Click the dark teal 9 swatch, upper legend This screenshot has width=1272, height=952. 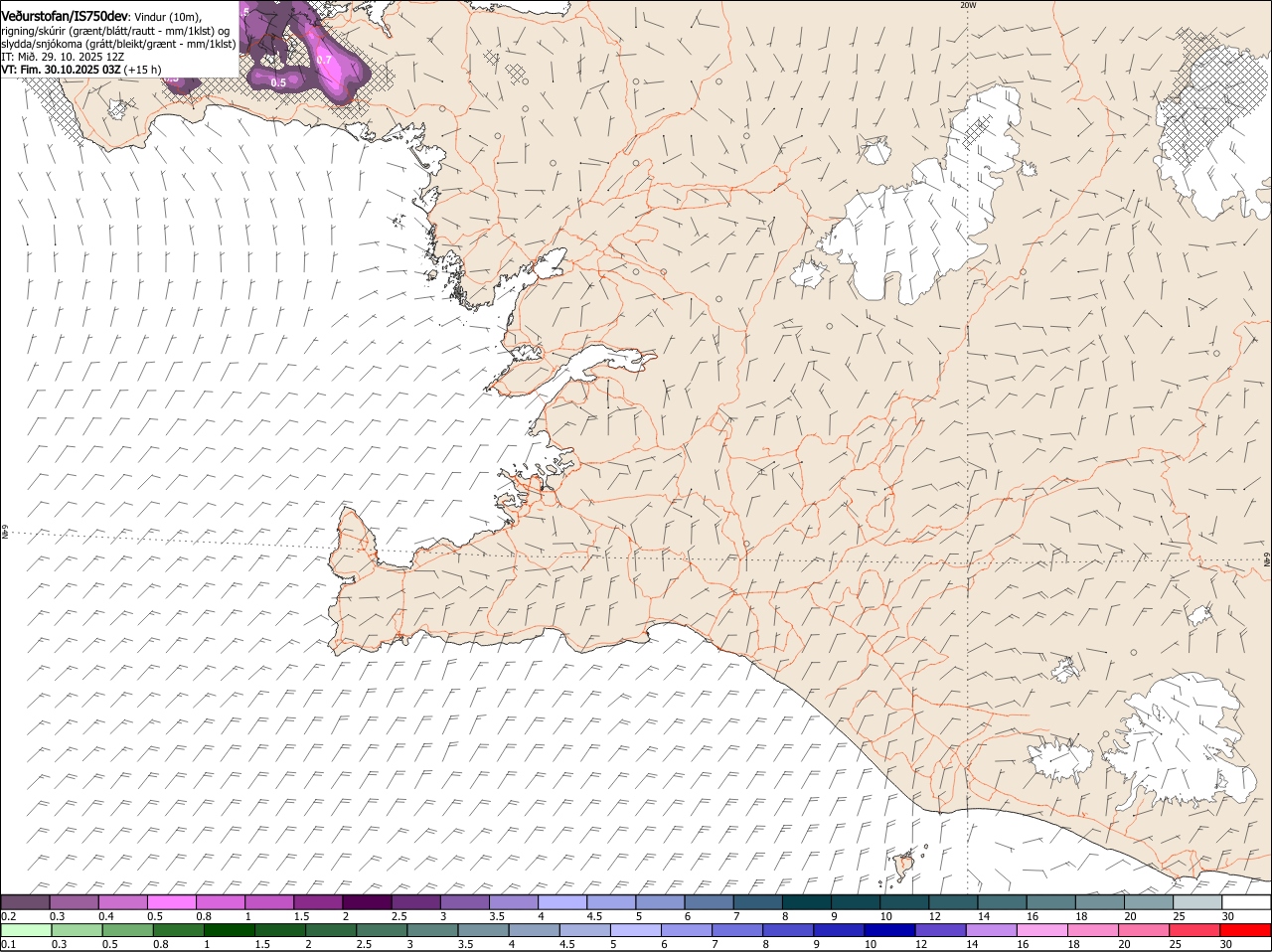click(855, 902)
